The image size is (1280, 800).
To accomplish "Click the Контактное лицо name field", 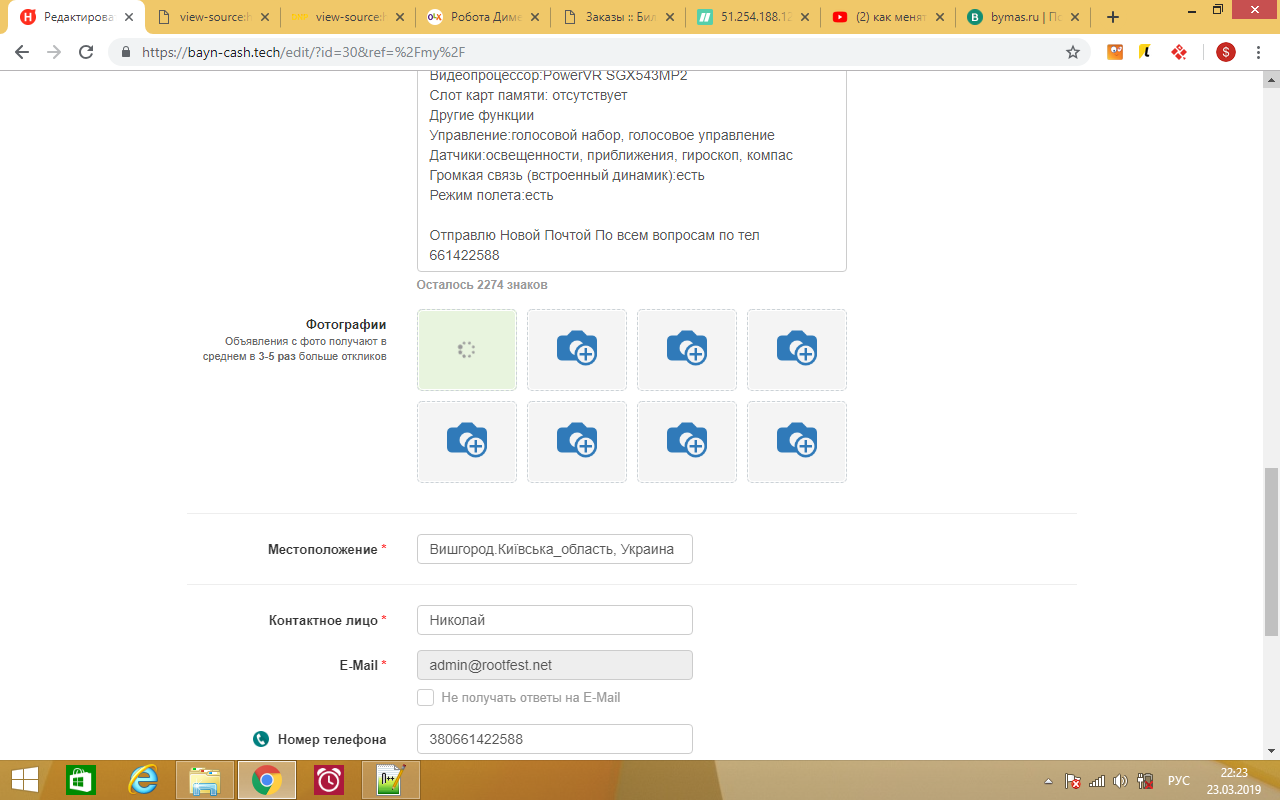I will 554,620.
